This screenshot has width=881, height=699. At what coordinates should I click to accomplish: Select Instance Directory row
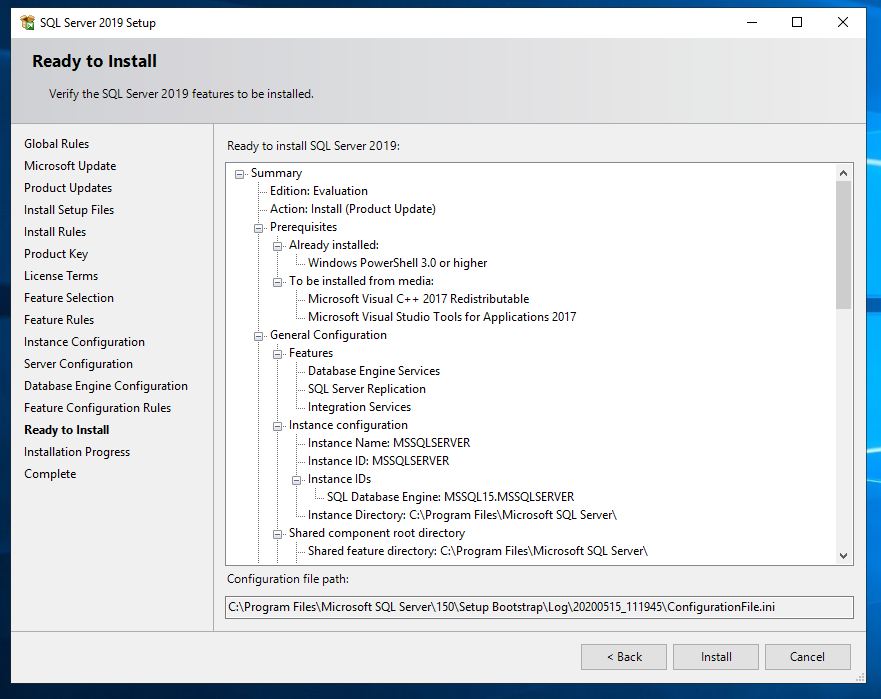click(x=462, y=515)
